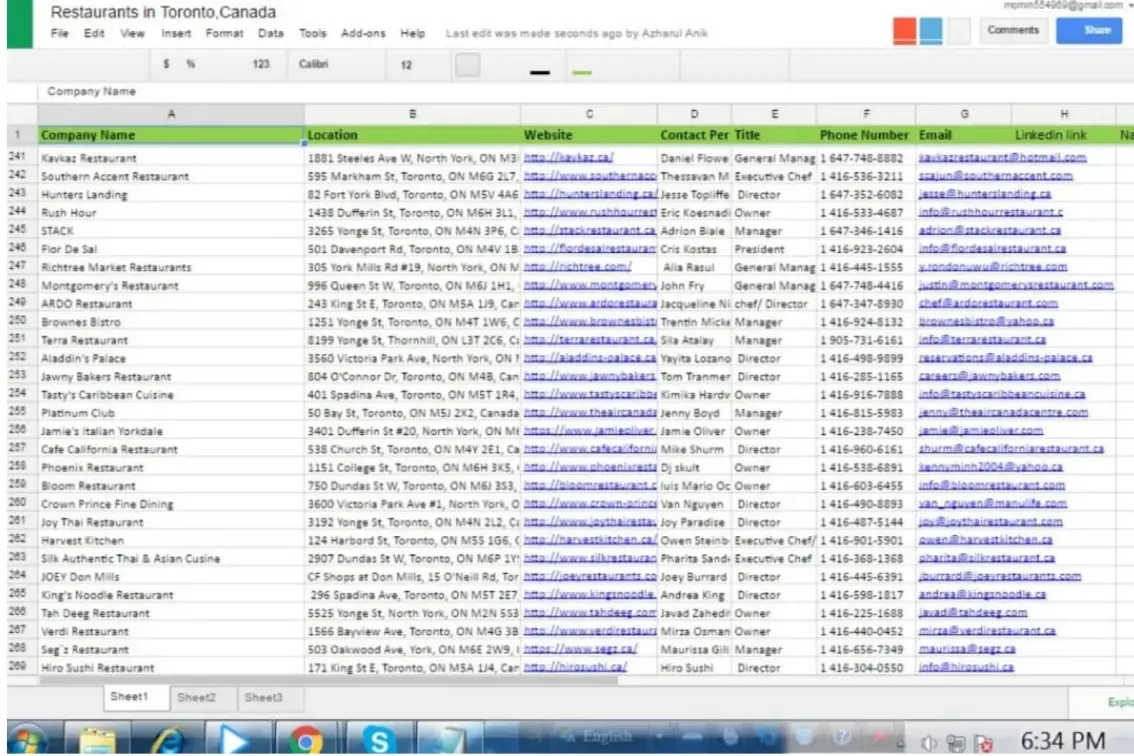Click the network icon in system tray
The width and height of the screenshot is (1134, 756).
(x=956, y=743)
